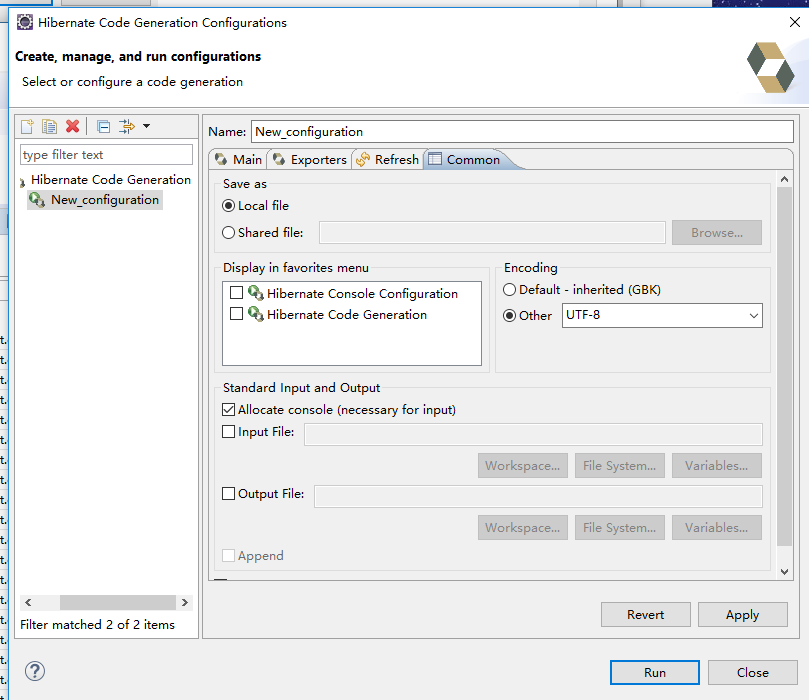Enable the Output File checkbox

(x=229, y=493)
